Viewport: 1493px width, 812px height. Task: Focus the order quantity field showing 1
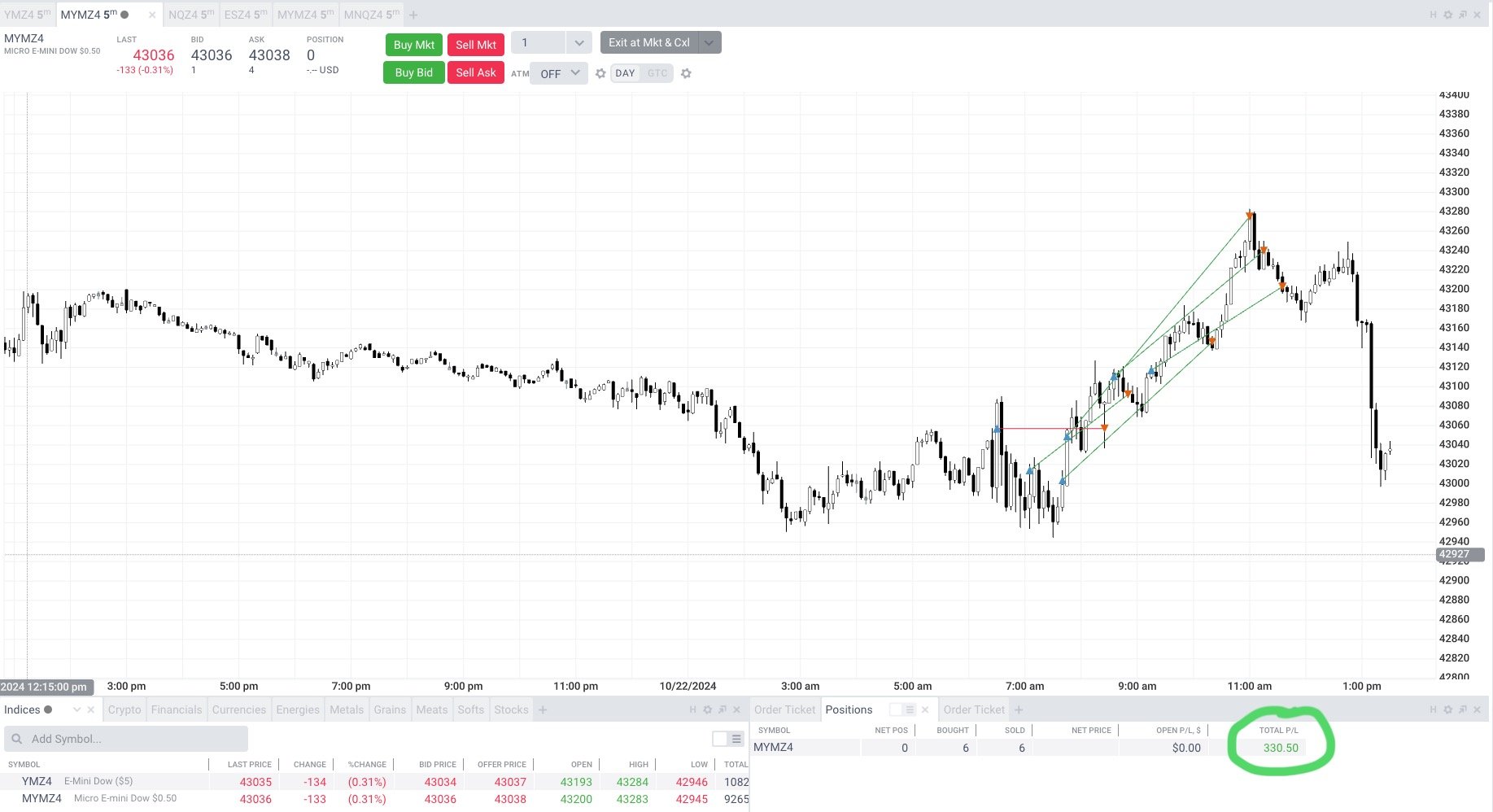(538, 42)
